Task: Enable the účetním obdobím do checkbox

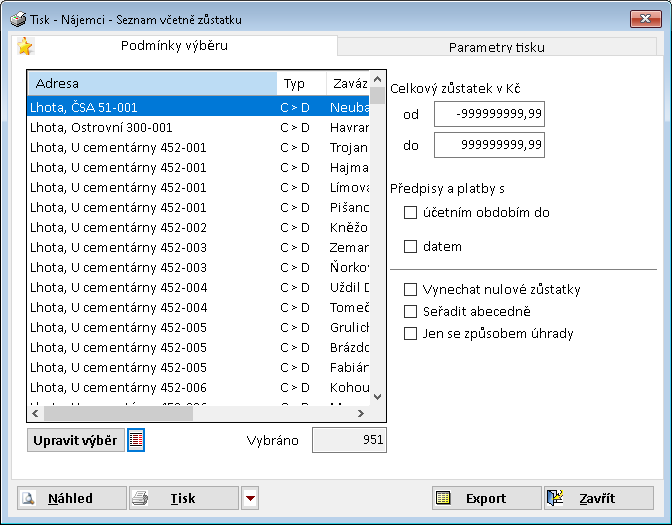Action: (410, 212)
